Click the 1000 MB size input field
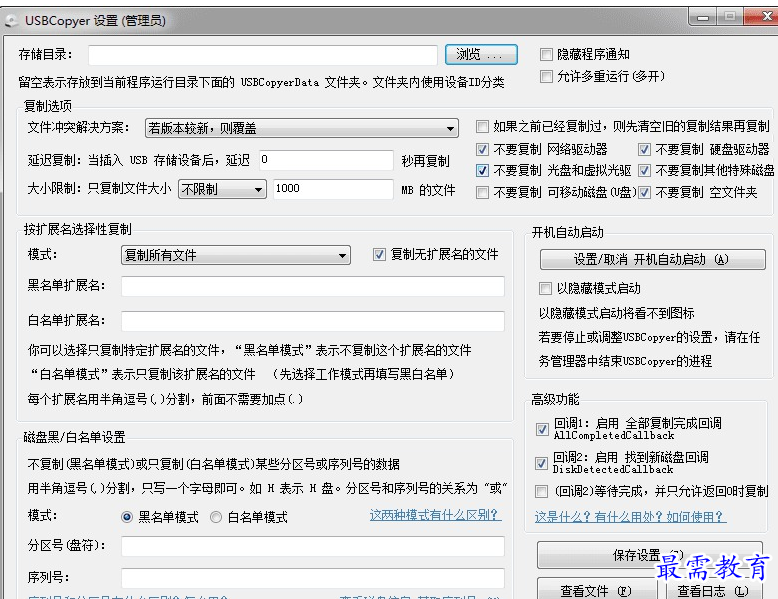Viewport: 778px width, 599px height. 333,189
